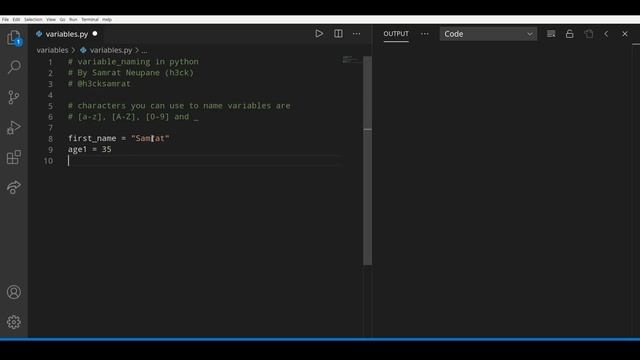
Task: Open output log in editor
Action: coord(589,34)
